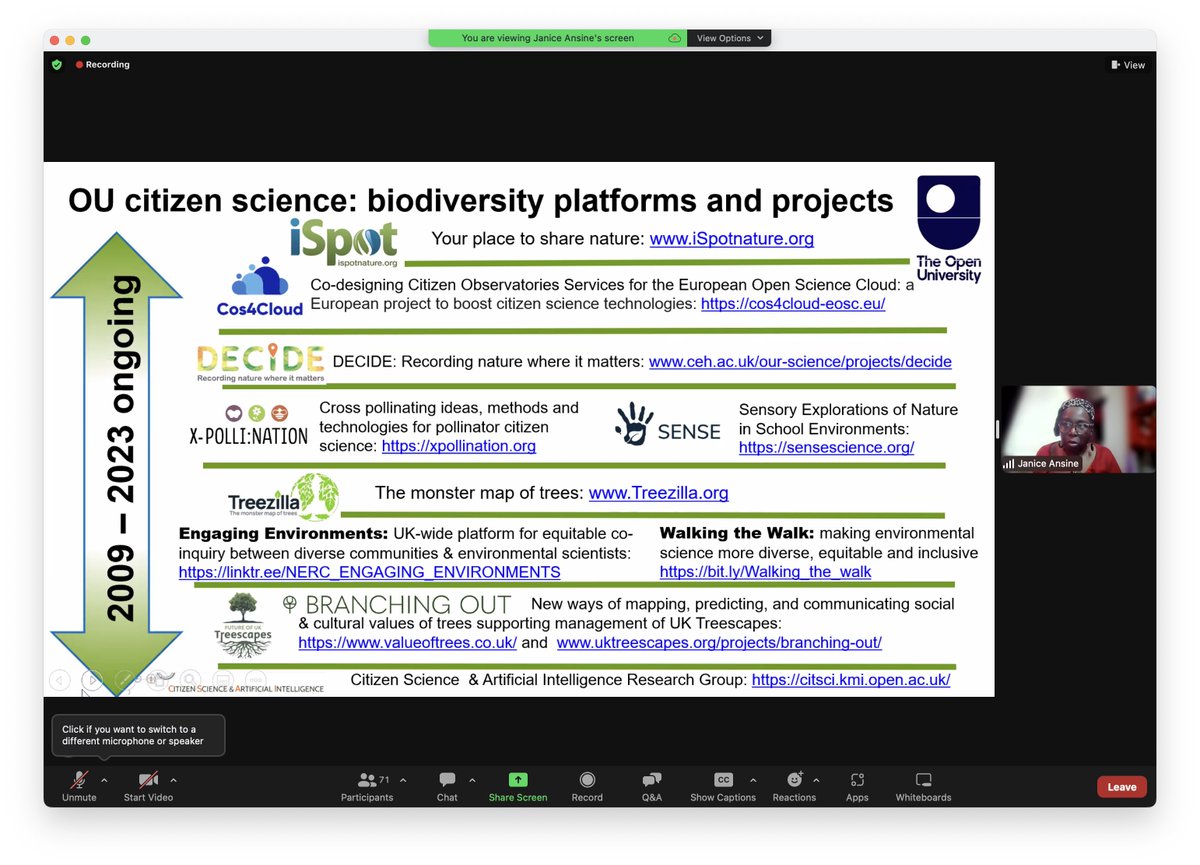This screenshot has width=1200, height=865.
Task: Open the citsci.kmi.open.ac.uk link
Action: [851, 680]
